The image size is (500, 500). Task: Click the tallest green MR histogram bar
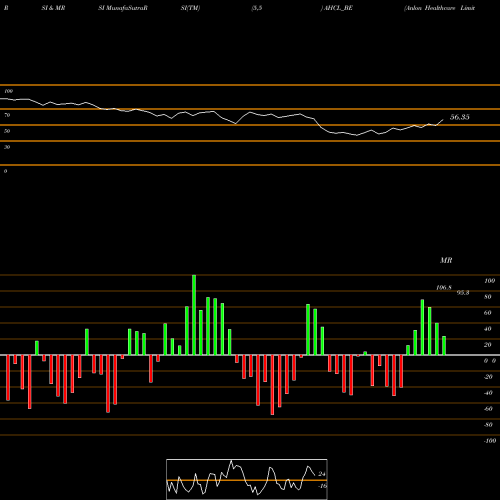tap(194, 315)
